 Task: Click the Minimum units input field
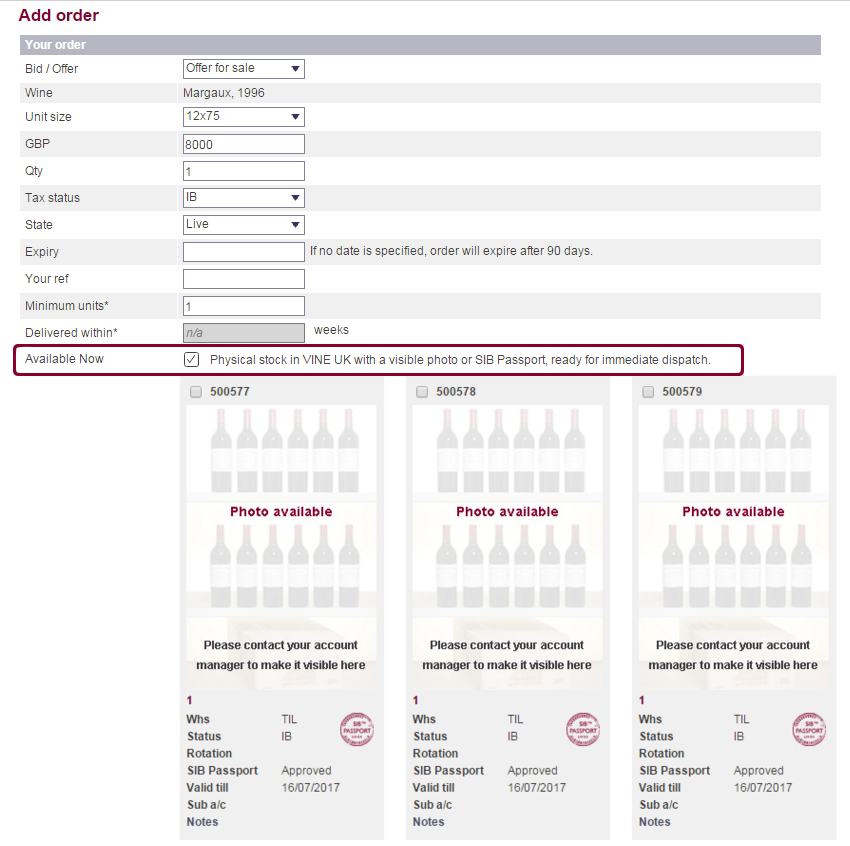243,306
